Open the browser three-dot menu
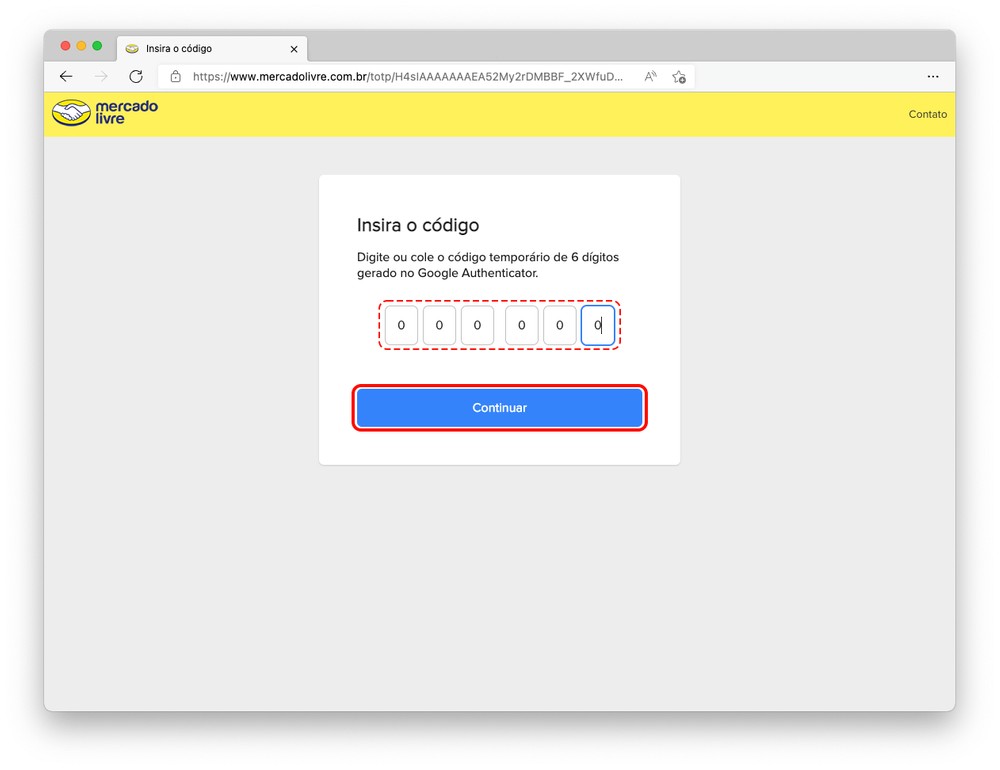Viewport: 1000px width, 770px height. click(932, 77)
